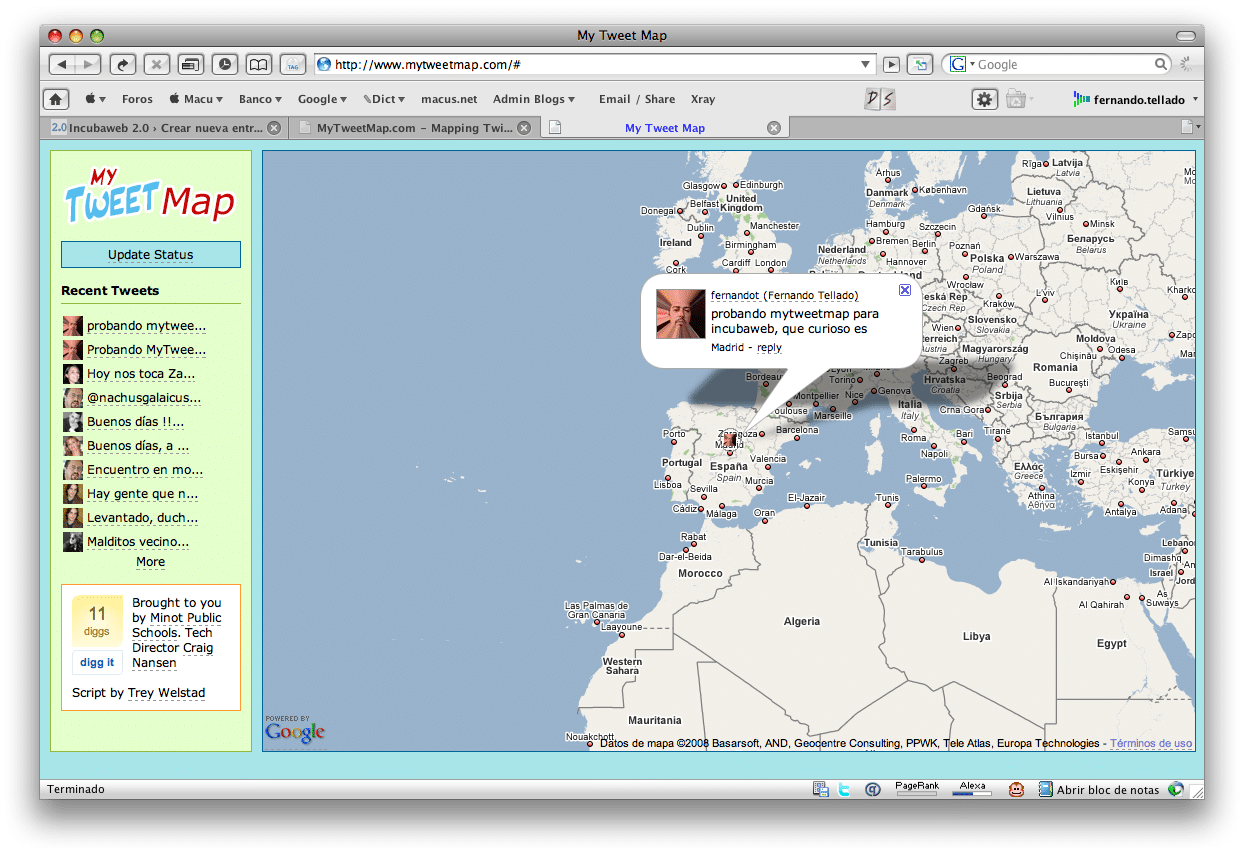The width and height of the screenshot is (1244, 854).
Task: Click the Greasemonkey monkey face icon
Action: click(x=1016, y=789)
